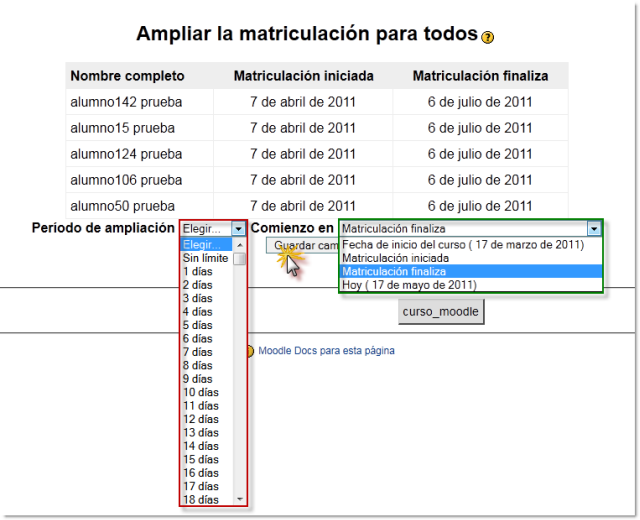This screenshot has height=520, width=640.
Task: Select 'Hoy (17 de mayo de 2011)' option
Action: 409,285
